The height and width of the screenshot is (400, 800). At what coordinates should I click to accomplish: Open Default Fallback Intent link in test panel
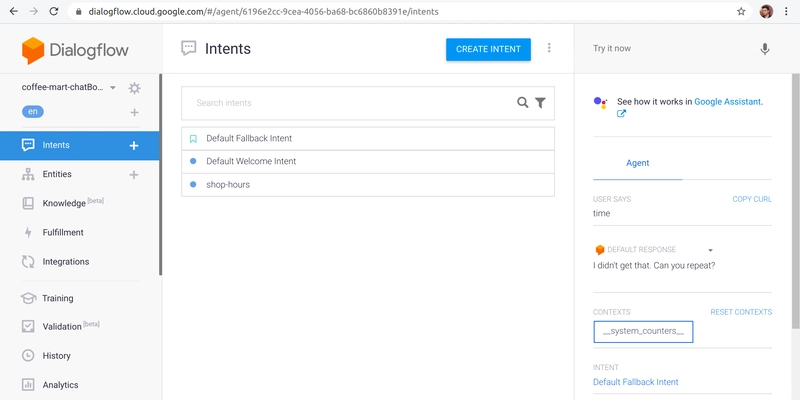pos(636,382)
